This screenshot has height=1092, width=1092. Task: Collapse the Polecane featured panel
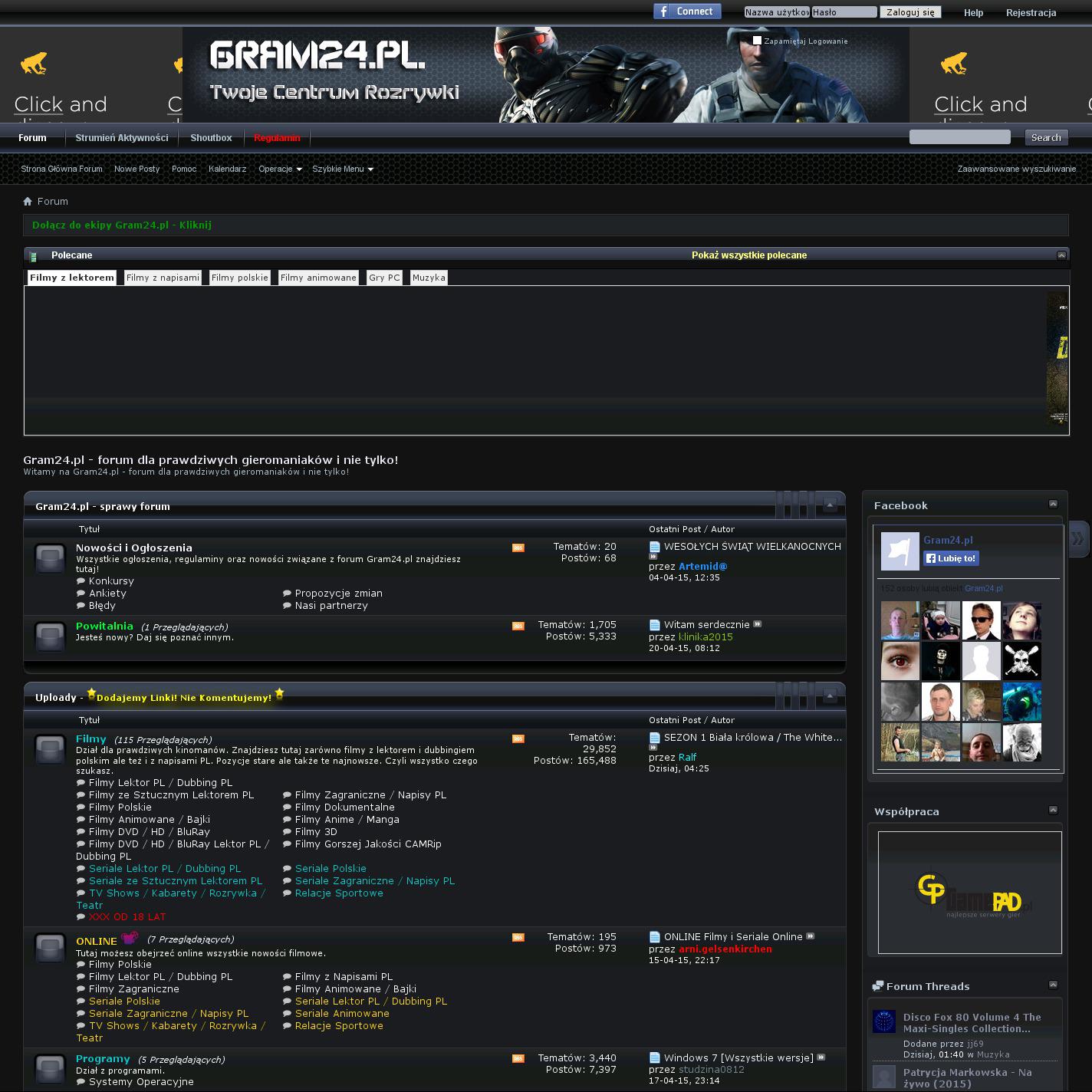tap(1061, 255)
